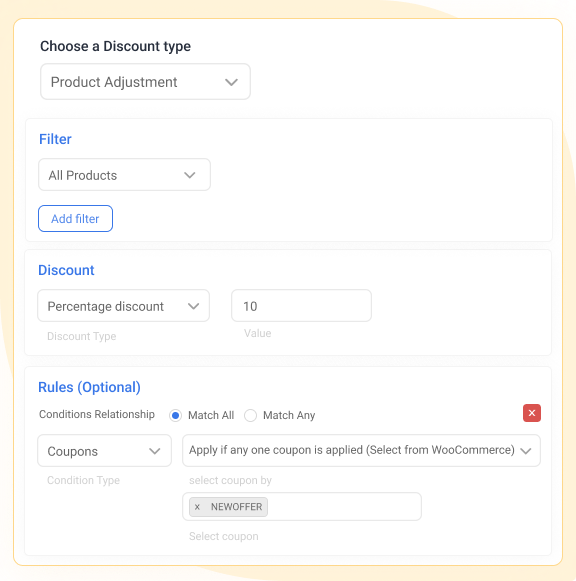576x581 pixels.
Task: Delete the rule with the red X icon
Action: tap(532, 413)
